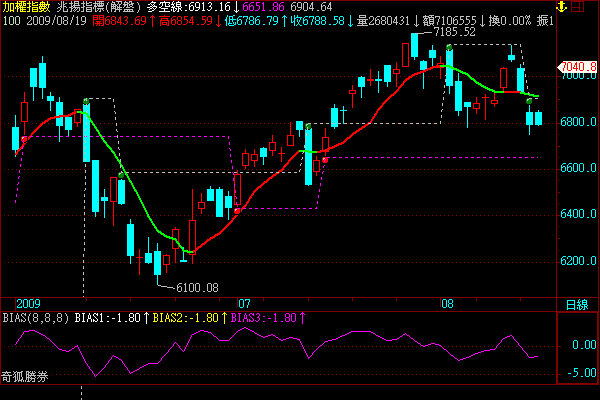The width and height of the screenshot is (600, 400).
Task: Click the open price 開6843.69
Action: coord(120,21)
